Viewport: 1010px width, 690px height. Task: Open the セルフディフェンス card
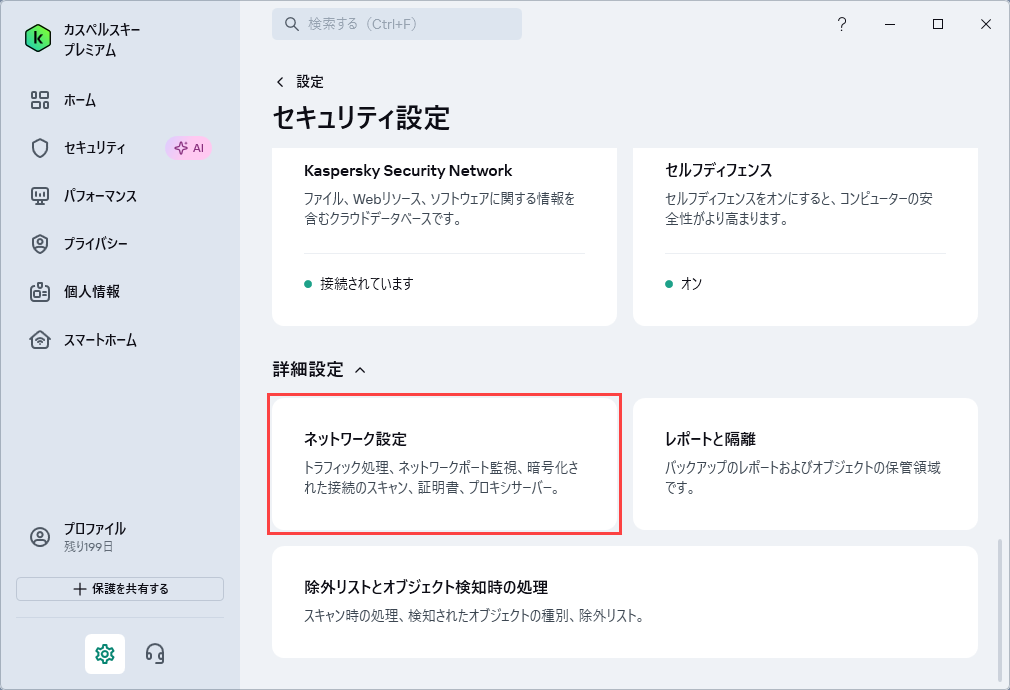(x=805, y=236)
